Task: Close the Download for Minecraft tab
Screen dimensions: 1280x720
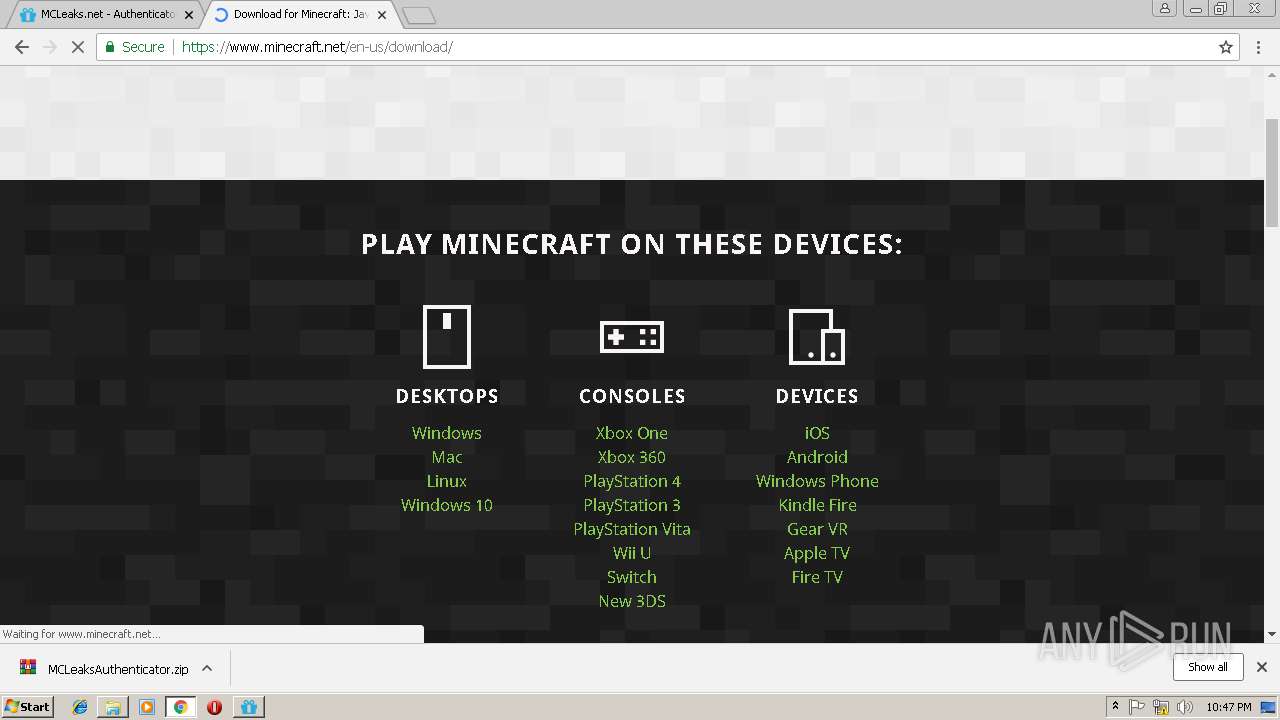Action: tap(382, 15)
